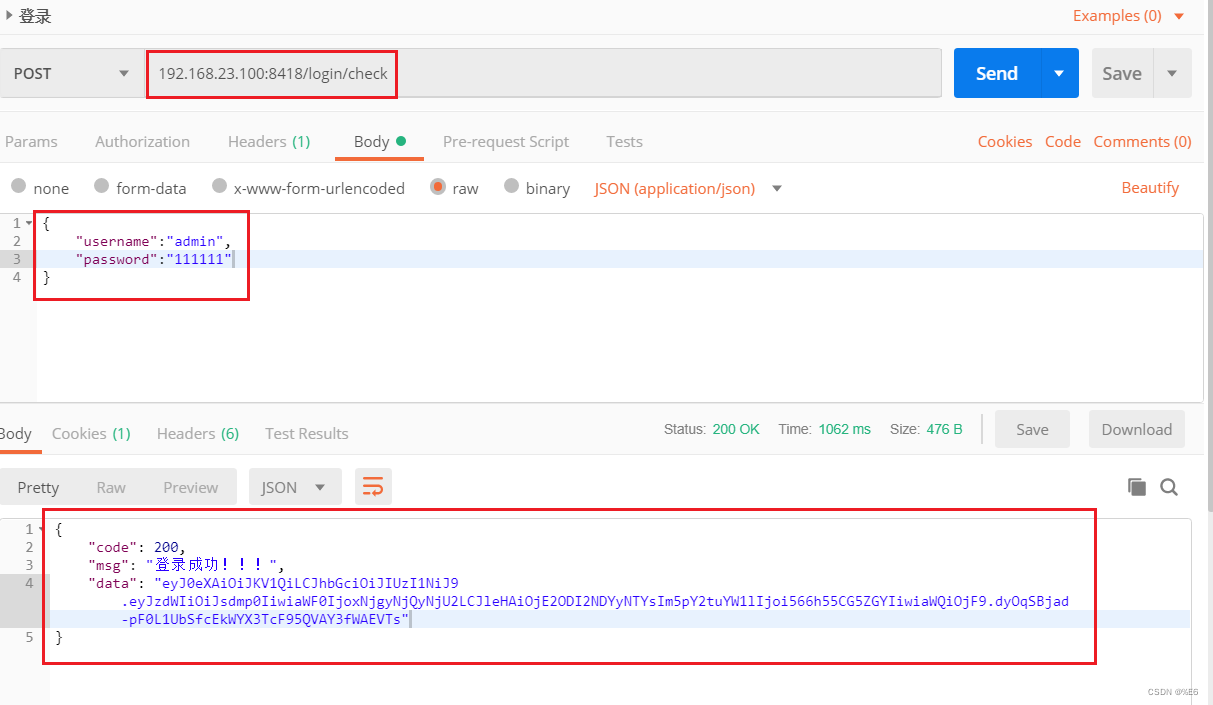Switch to the Pre-request Script tab
This screenshot has height=705, width=1213.
(506, 141)
